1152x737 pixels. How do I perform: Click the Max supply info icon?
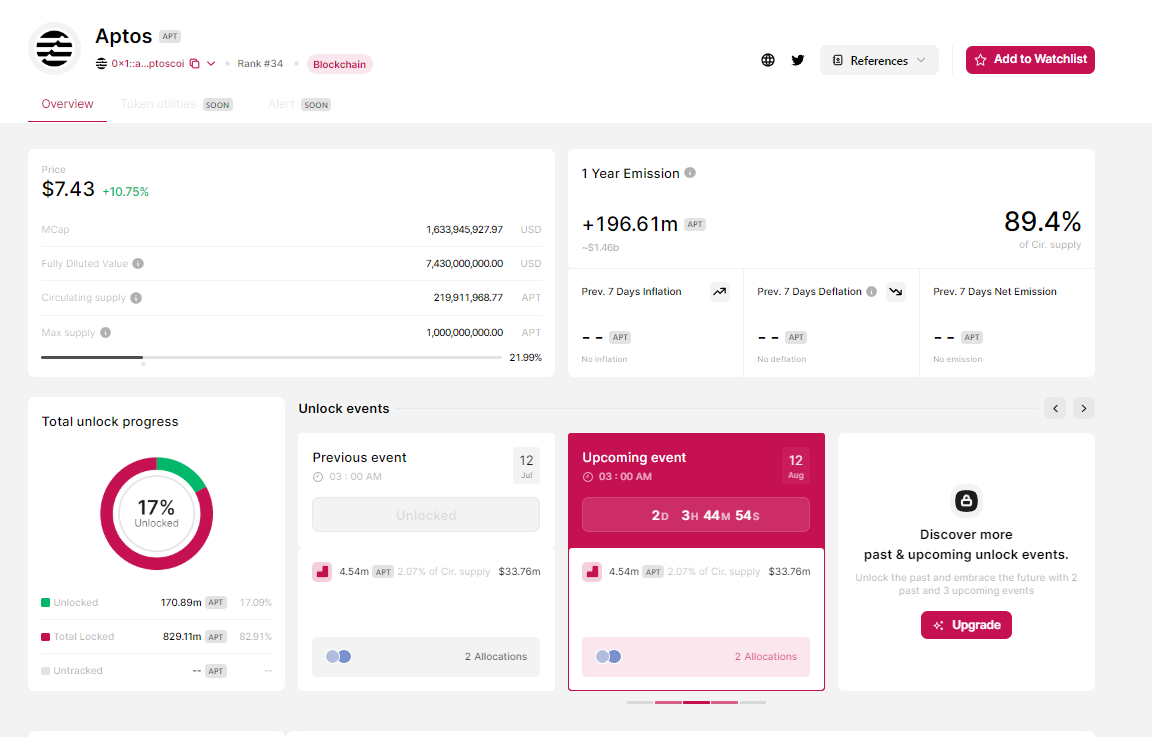point(105,332)
